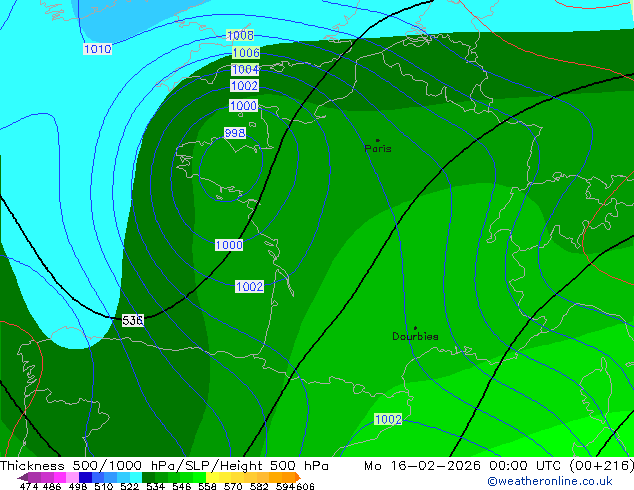Viewport: 634px width, 490px height.
Task: Click the right arrow tip of color scale
Action: (298, 477)
